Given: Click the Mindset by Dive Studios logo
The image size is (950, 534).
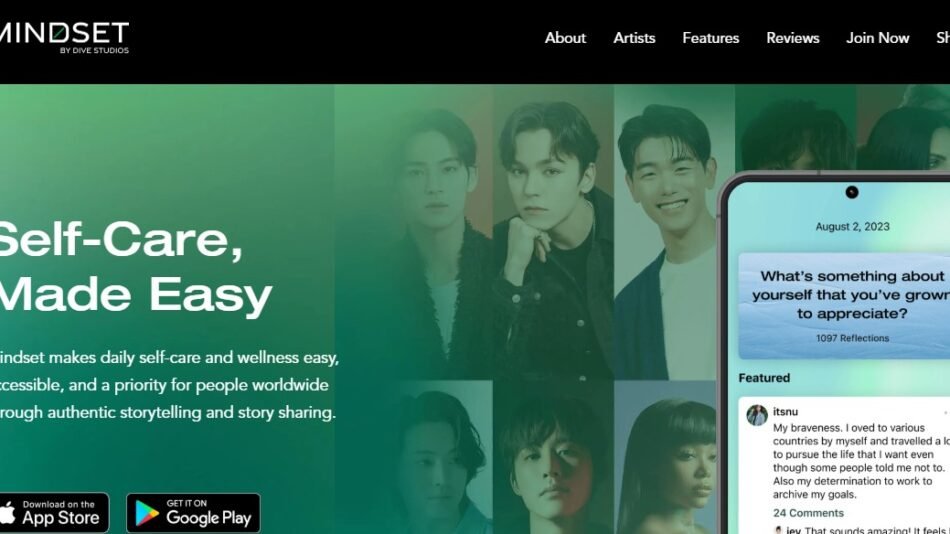Looking at the screenshot, I should point(64,38).
